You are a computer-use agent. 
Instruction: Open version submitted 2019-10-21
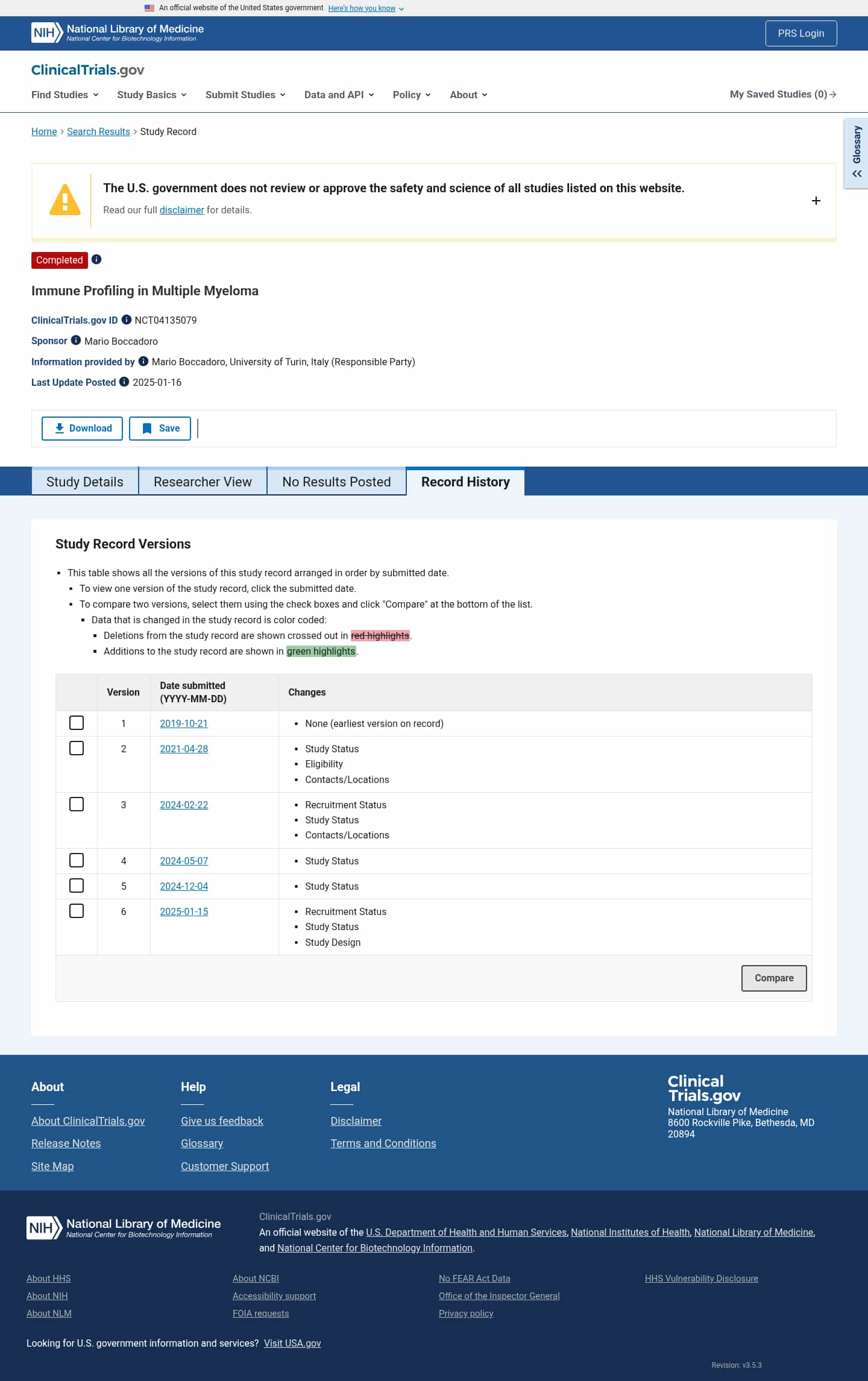(184, 723)
